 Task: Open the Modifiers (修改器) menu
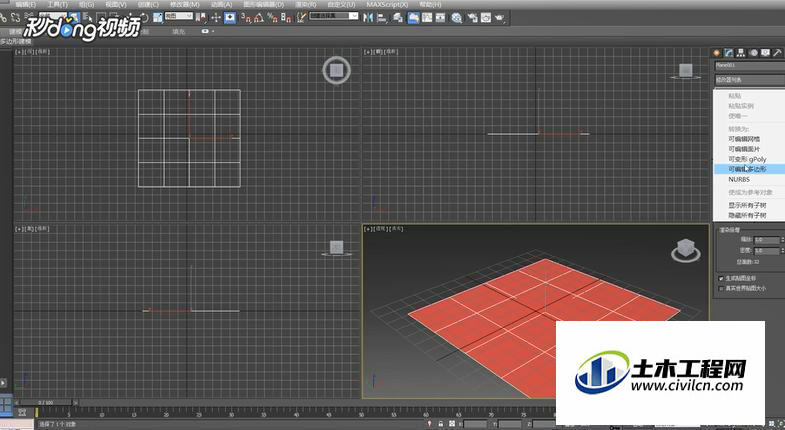pos(184,5)
